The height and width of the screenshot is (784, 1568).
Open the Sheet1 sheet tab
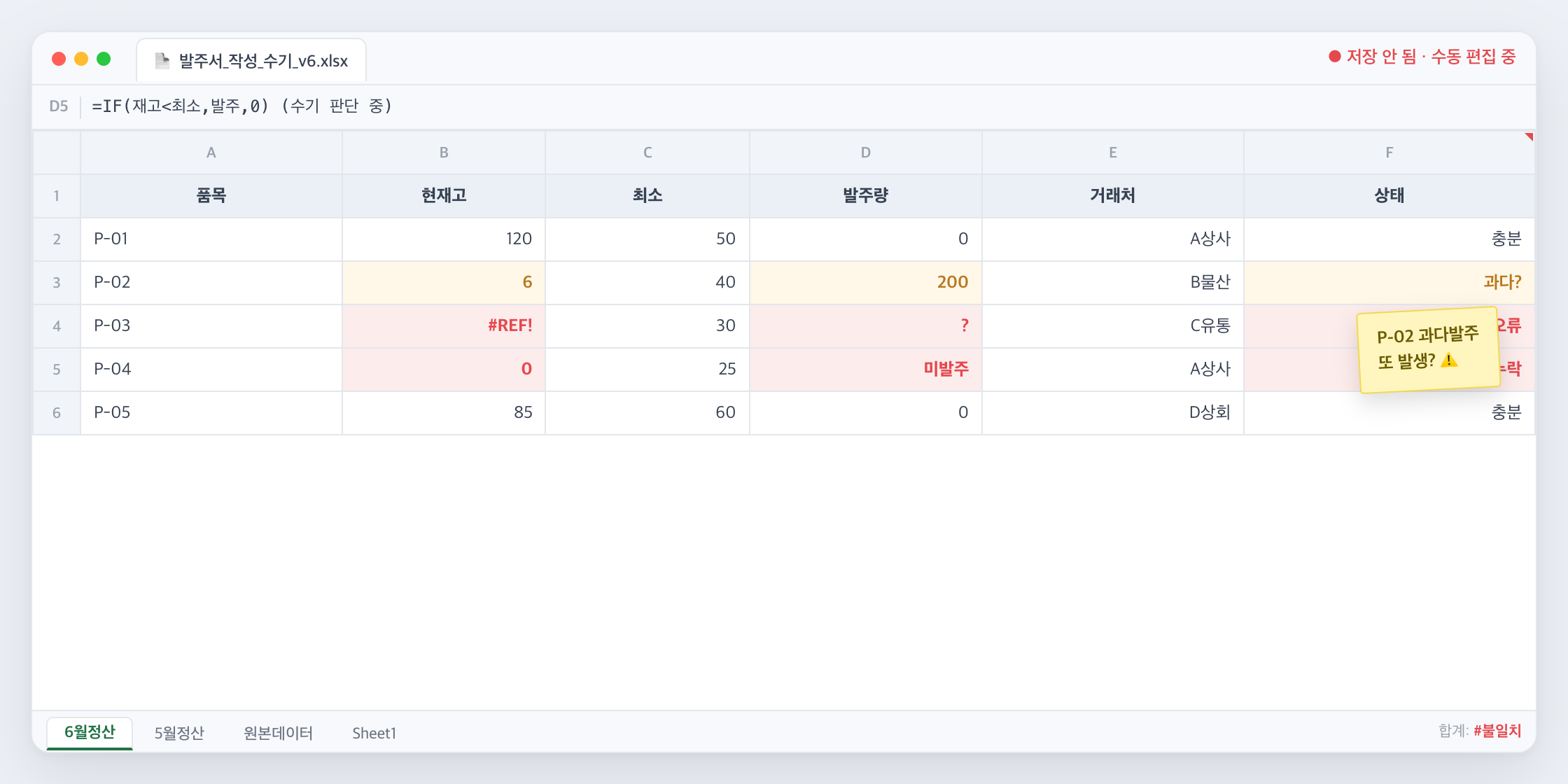tap(374, 733)
